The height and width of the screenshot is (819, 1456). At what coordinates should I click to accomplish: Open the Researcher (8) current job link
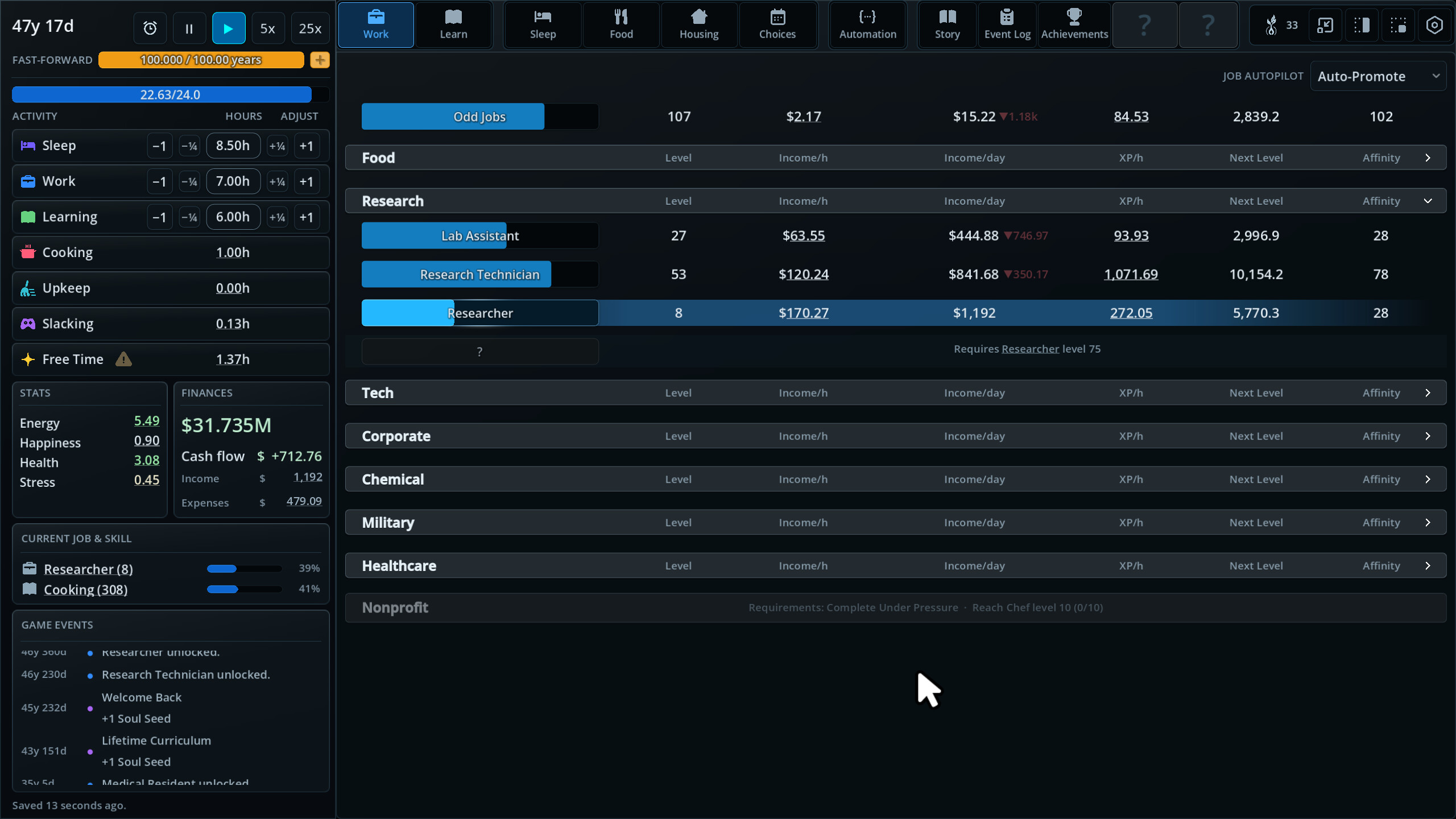(88, 569)
